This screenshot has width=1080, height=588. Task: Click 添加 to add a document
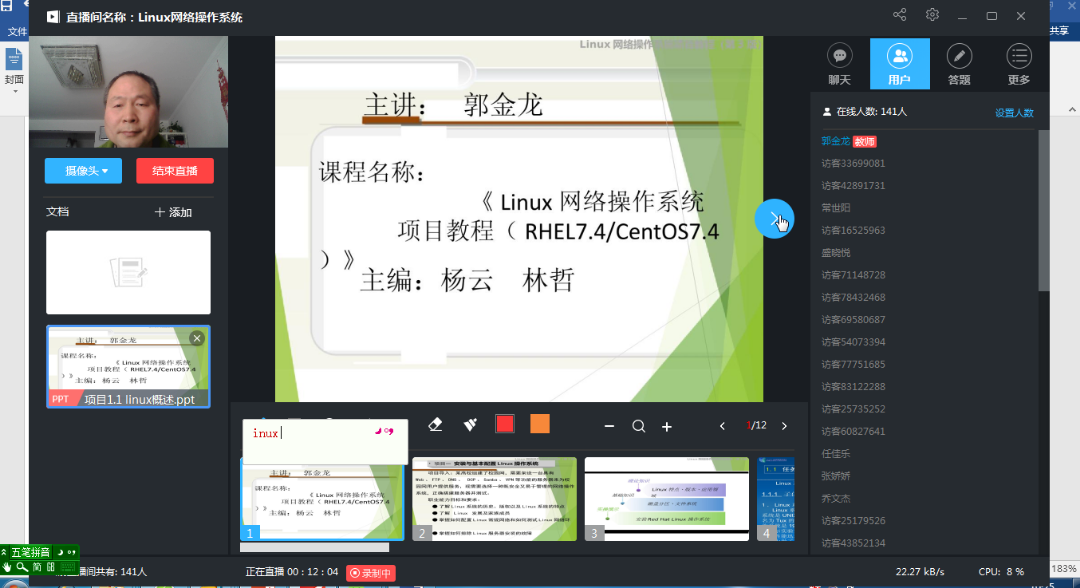point(174,212)
